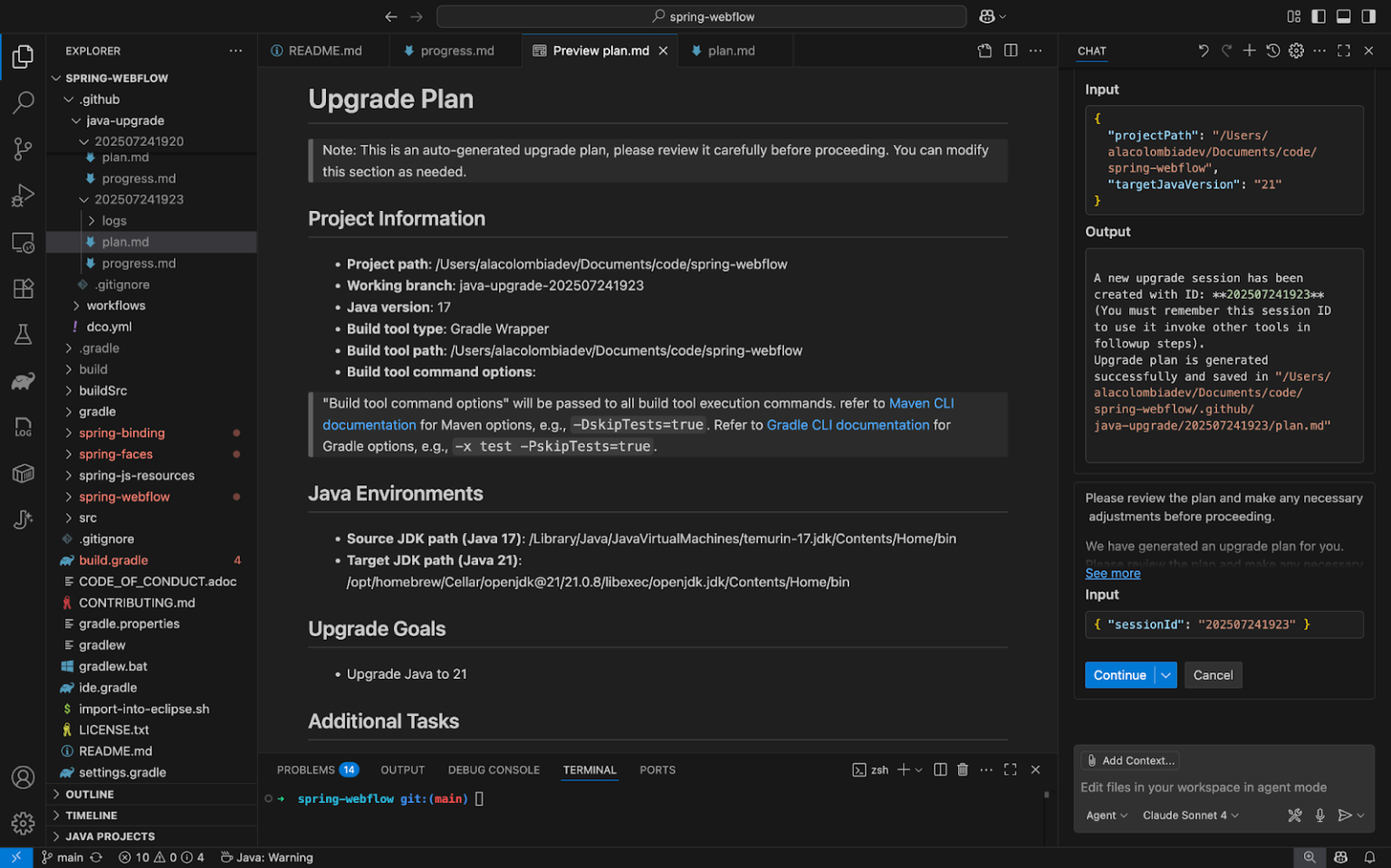Open the Source Control view
Image resolution: width=1391 pixels, height=868 pixels.
(23, 148)
